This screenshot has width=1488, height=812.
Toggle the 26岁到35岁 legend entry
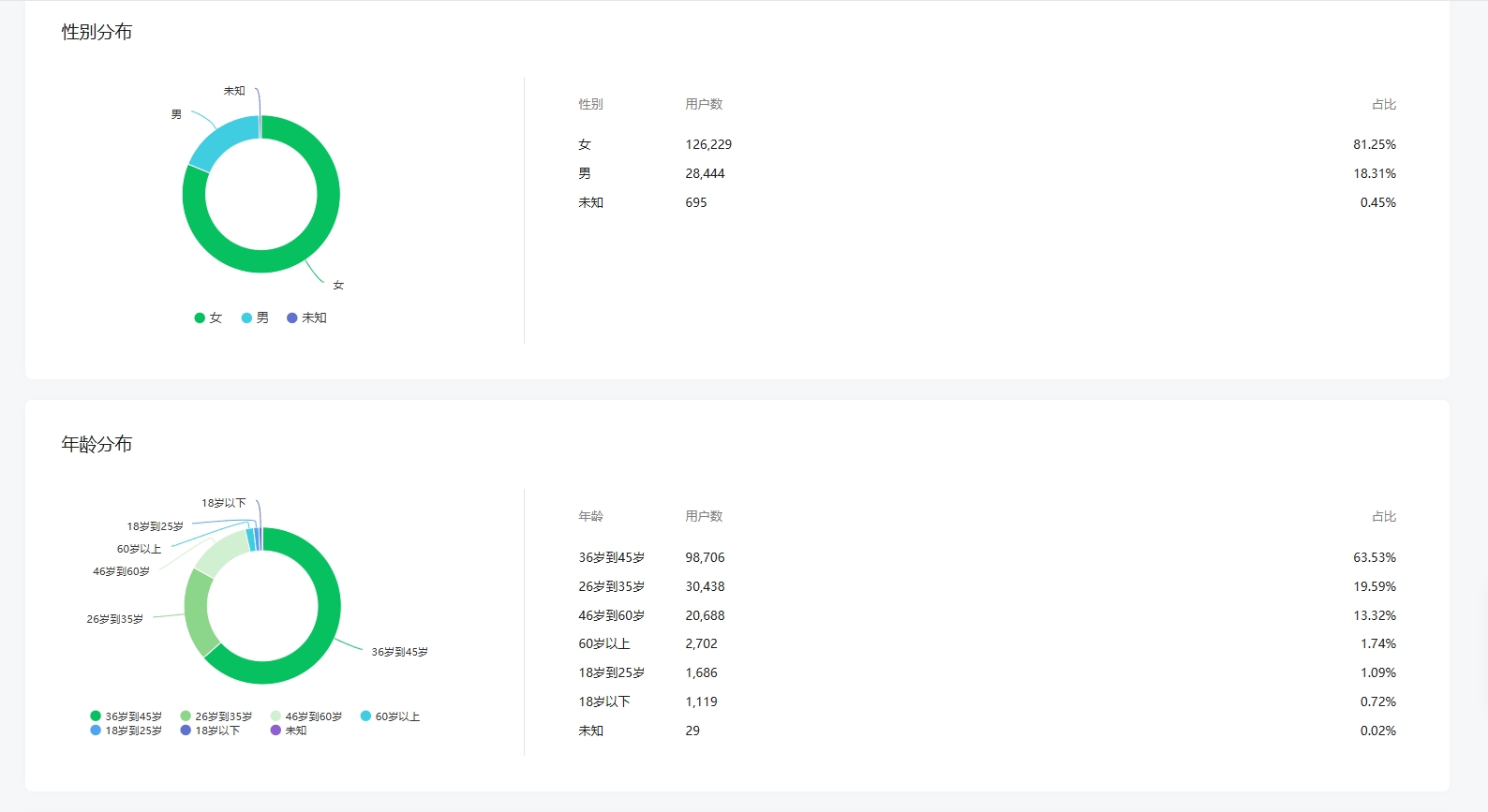tap(216, 716)
